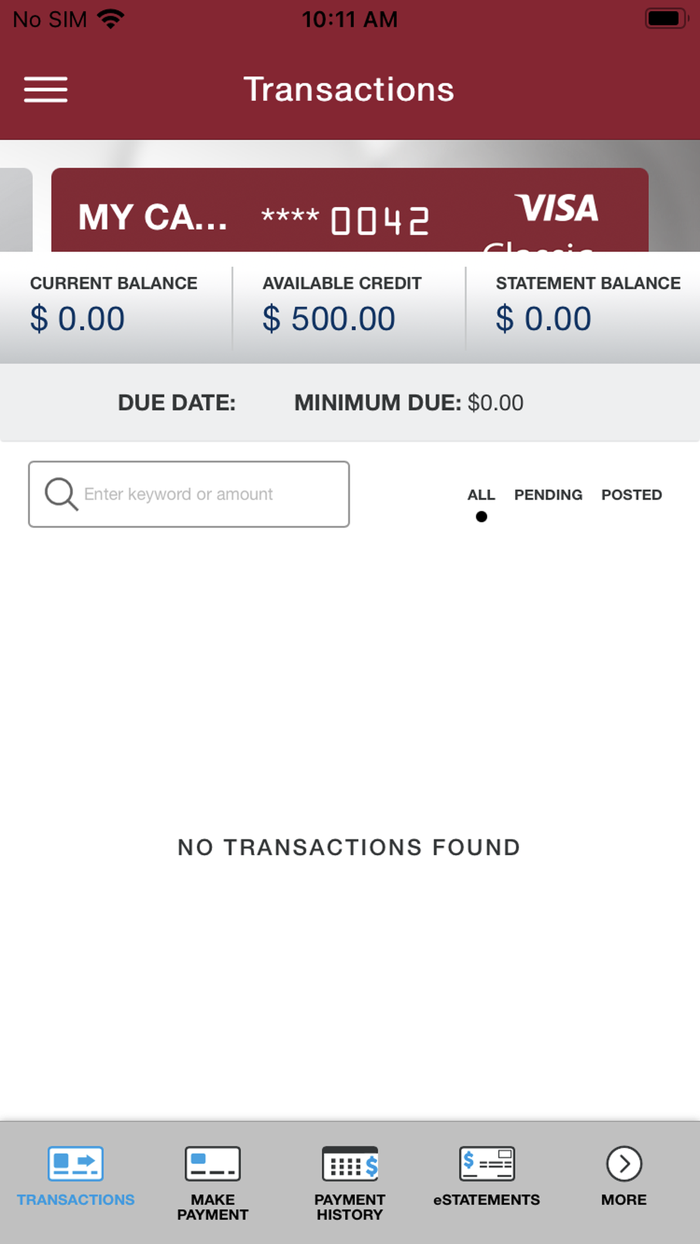Switch to PENDING transactions filter
The image size is (700, 1244).
coord(548,494)
